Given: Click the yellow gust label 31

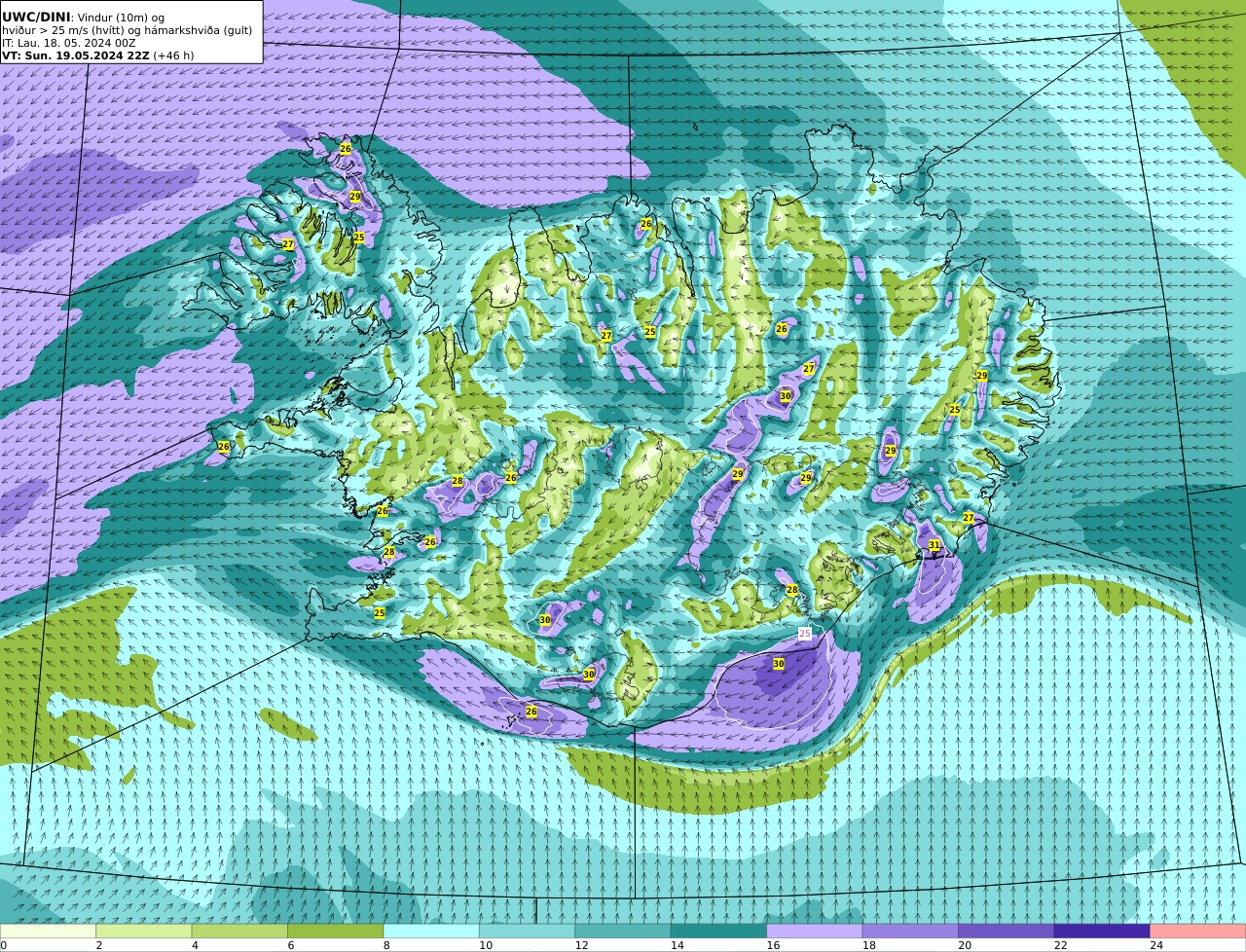Looking at the screenshot, I should 934,545.
